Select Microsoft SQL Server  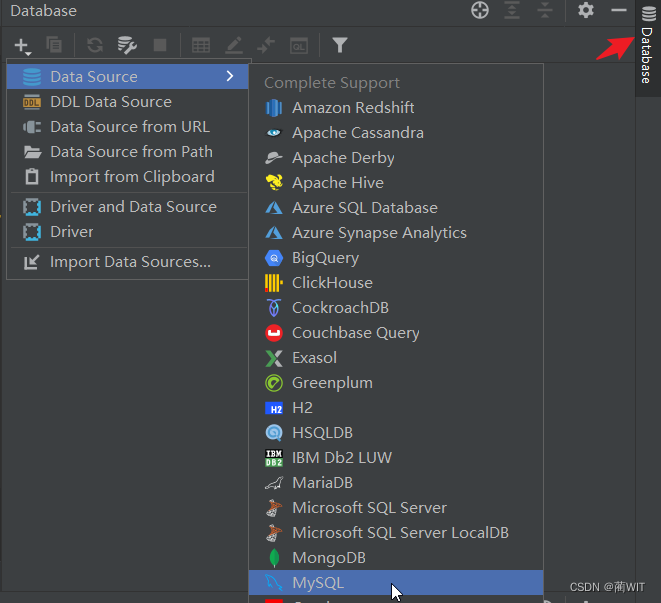(x=396, y=508)
